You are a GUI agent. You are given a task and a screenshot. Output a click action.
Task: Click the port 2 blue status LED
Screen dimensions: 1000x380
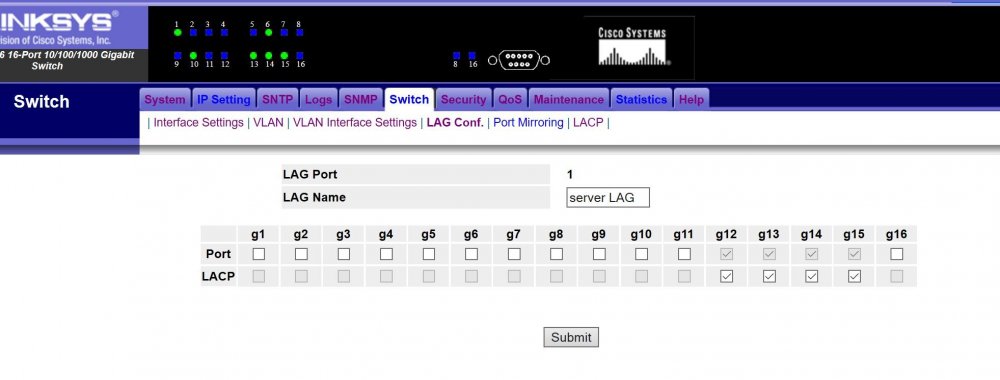[x=193, y=33]
